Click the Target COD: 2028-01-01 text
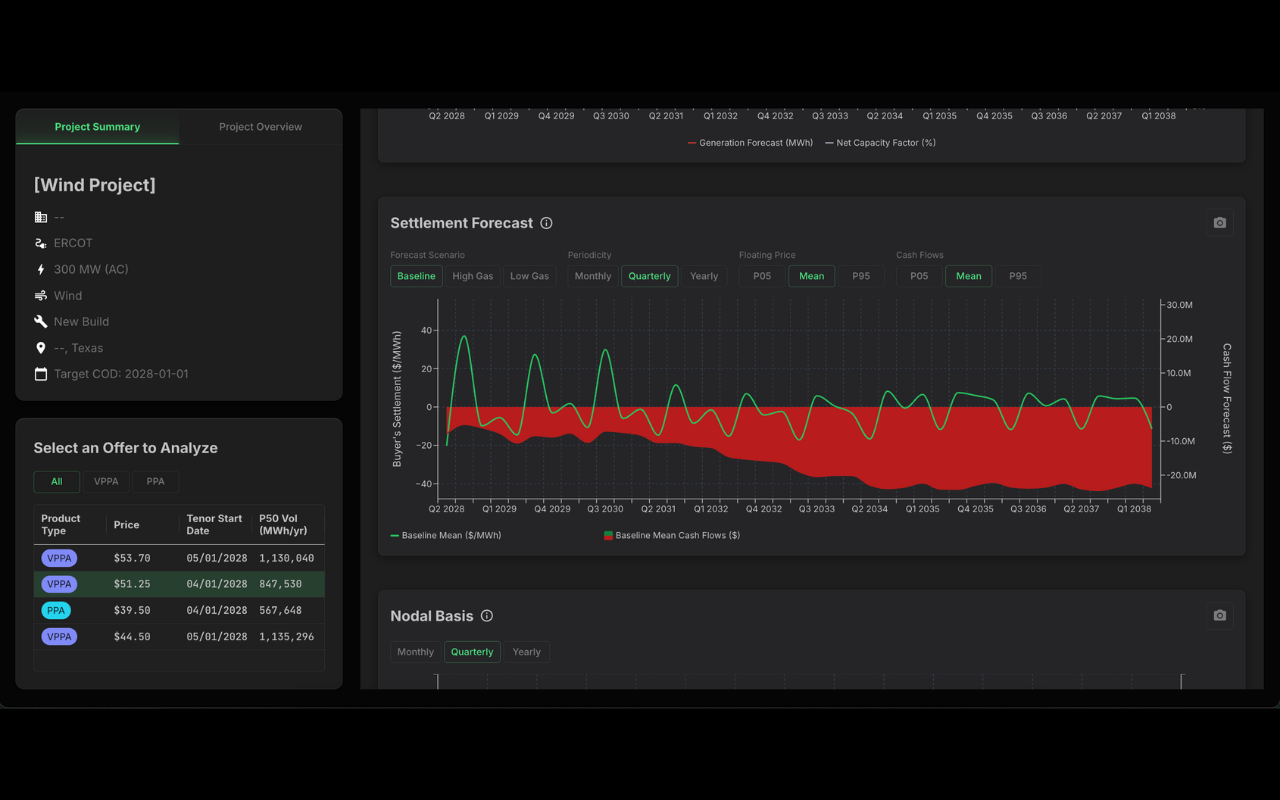Image resolution: width=1280 pixels, height=800 pixels. [x=121, y=374]
